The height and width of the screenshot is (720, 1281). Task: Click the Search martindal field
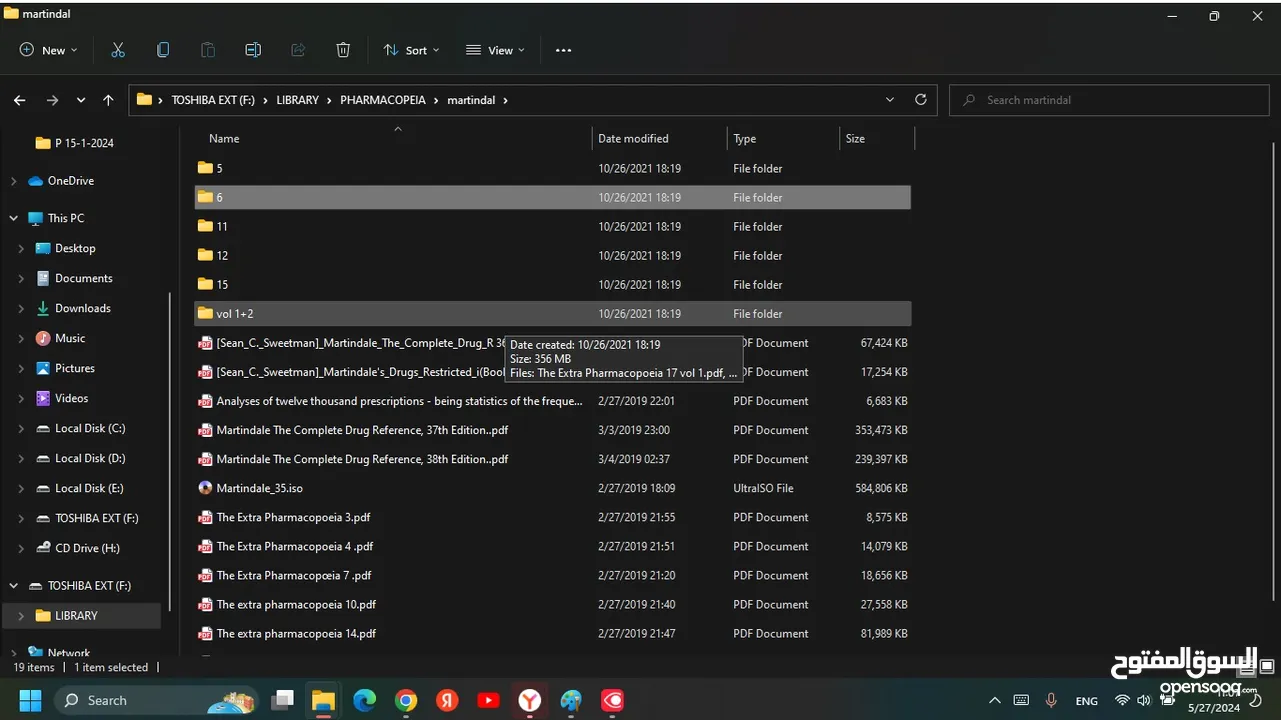1109,100
